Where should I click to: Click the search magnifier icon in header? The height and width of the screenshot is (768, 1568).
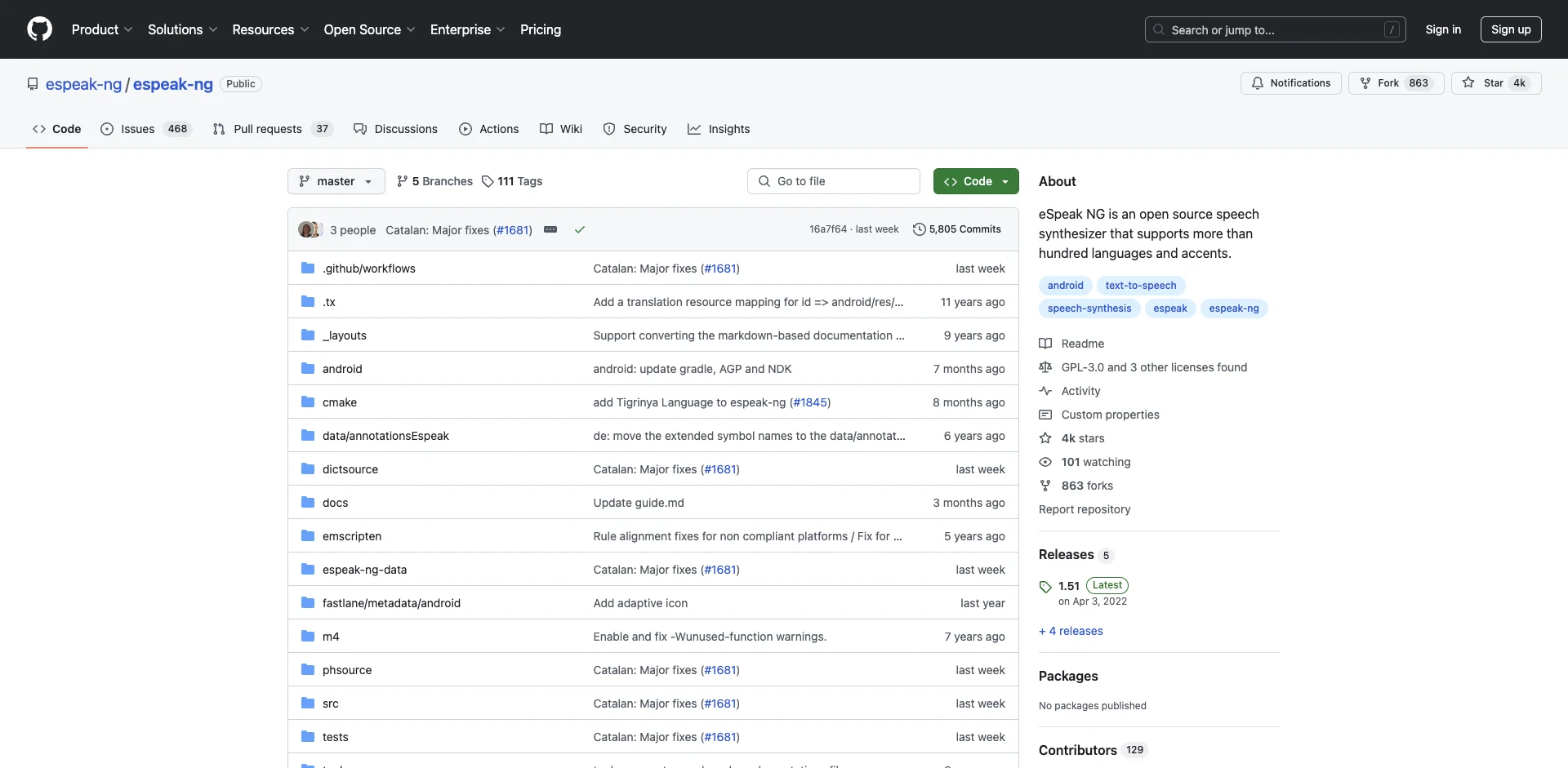[1158, 29]
